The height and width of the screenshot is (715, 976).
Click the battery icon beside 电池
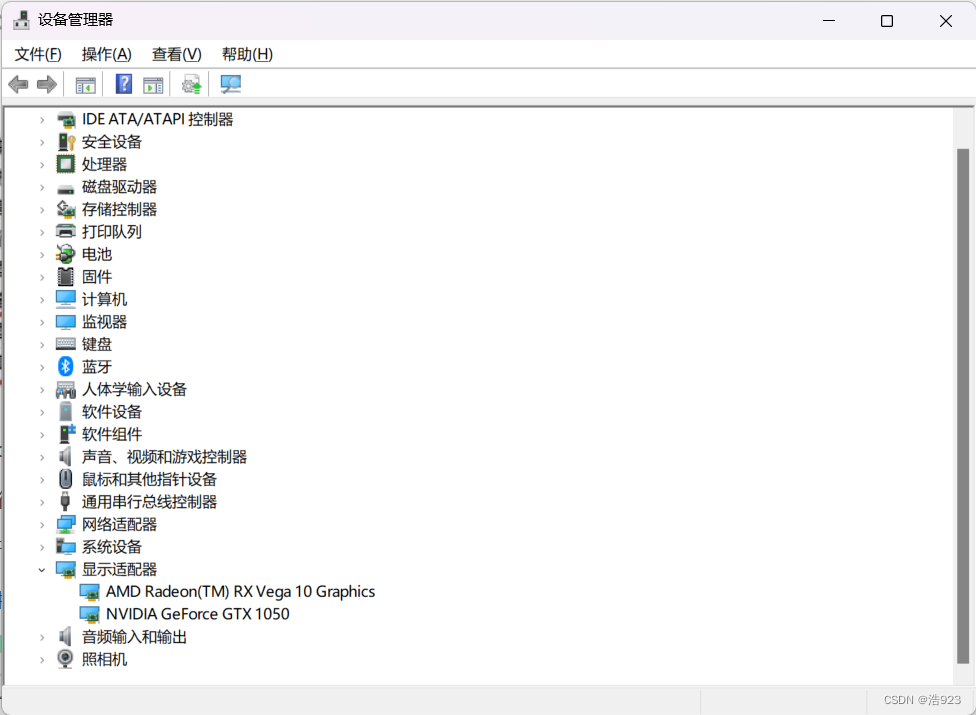pyautogui.click(x=64, y=254)
